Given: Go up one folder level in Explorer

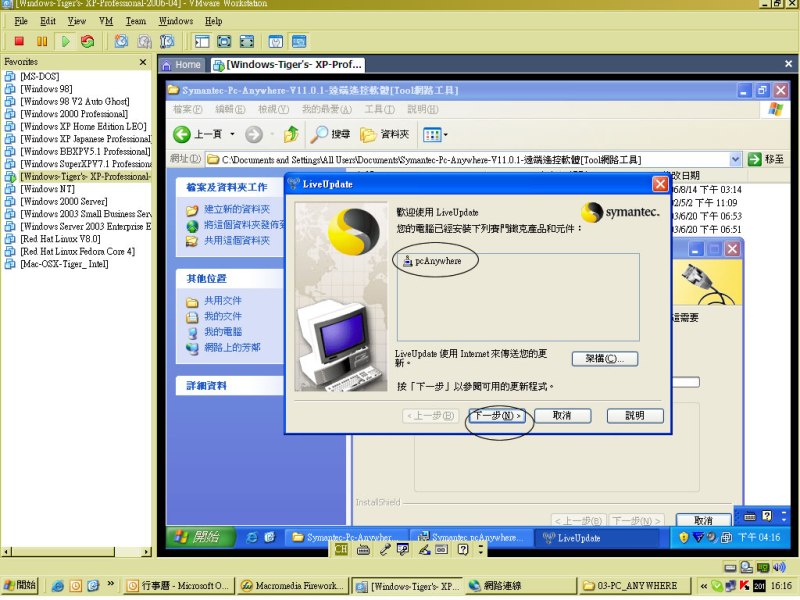Looking at the screenshot, I should point(291,134).
